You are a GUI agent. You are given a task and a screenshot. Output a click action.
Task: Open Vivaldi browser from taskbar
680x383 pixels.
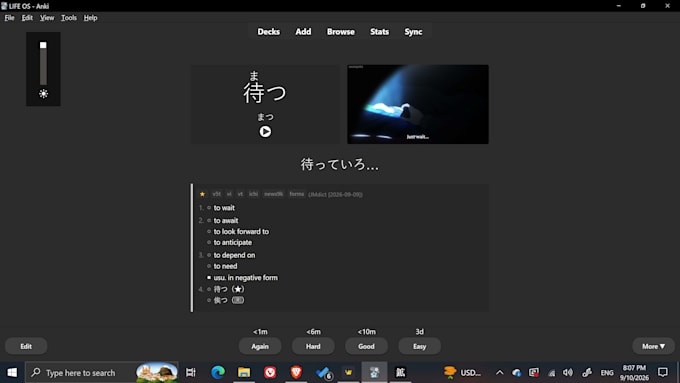point(270,372)
